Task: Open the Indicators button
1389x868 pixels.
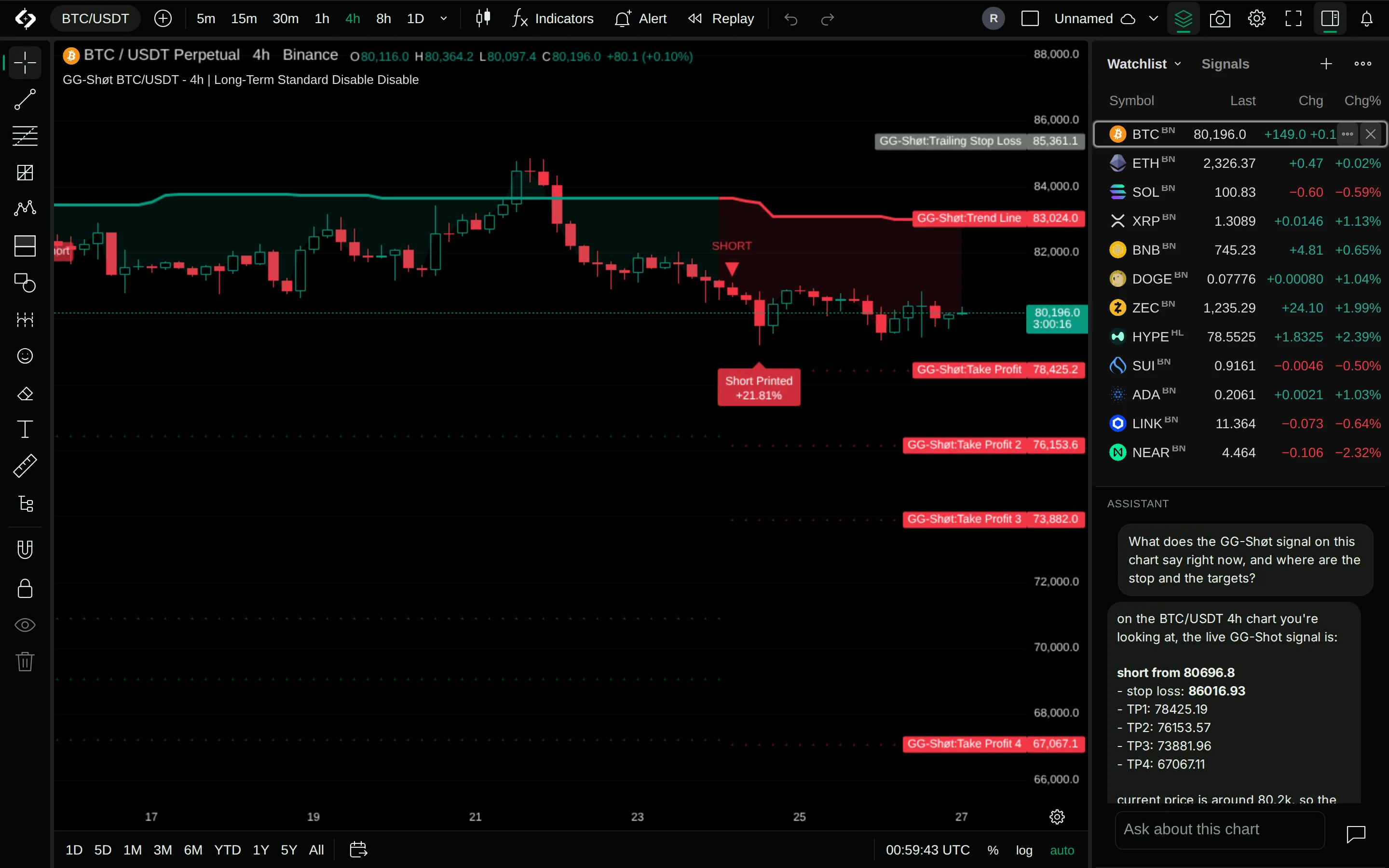Action: pyautogui.click(x=553, y=19)
